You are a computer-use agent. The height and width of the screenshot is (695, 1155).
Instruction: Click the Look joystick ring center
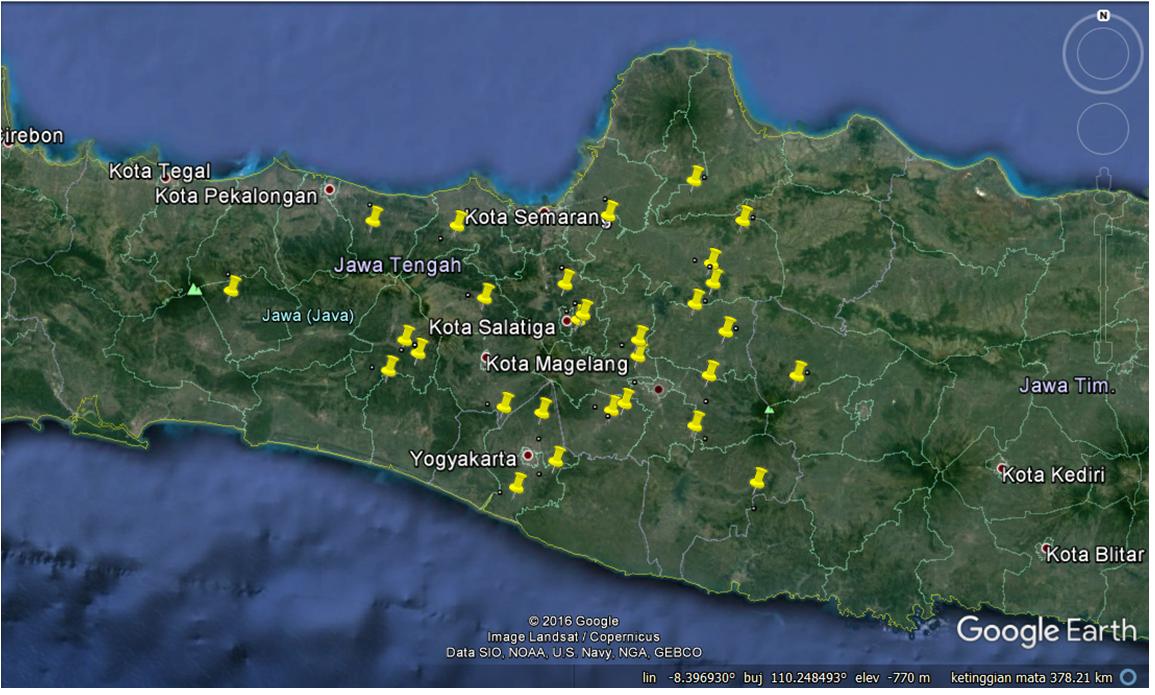[x=1102, y=54]
